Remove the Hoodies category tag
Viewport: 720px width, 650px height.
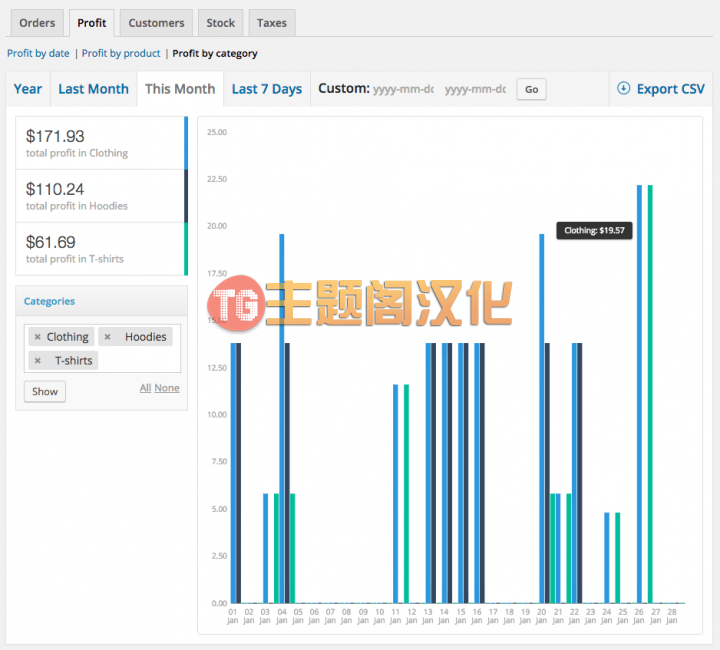107,337
